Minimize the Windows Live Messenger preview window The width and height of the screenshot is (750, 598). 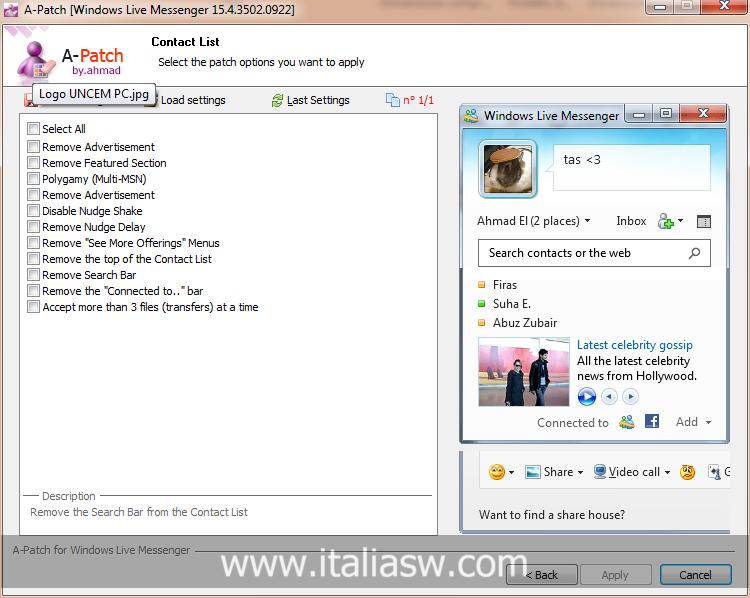pos(639,115)
